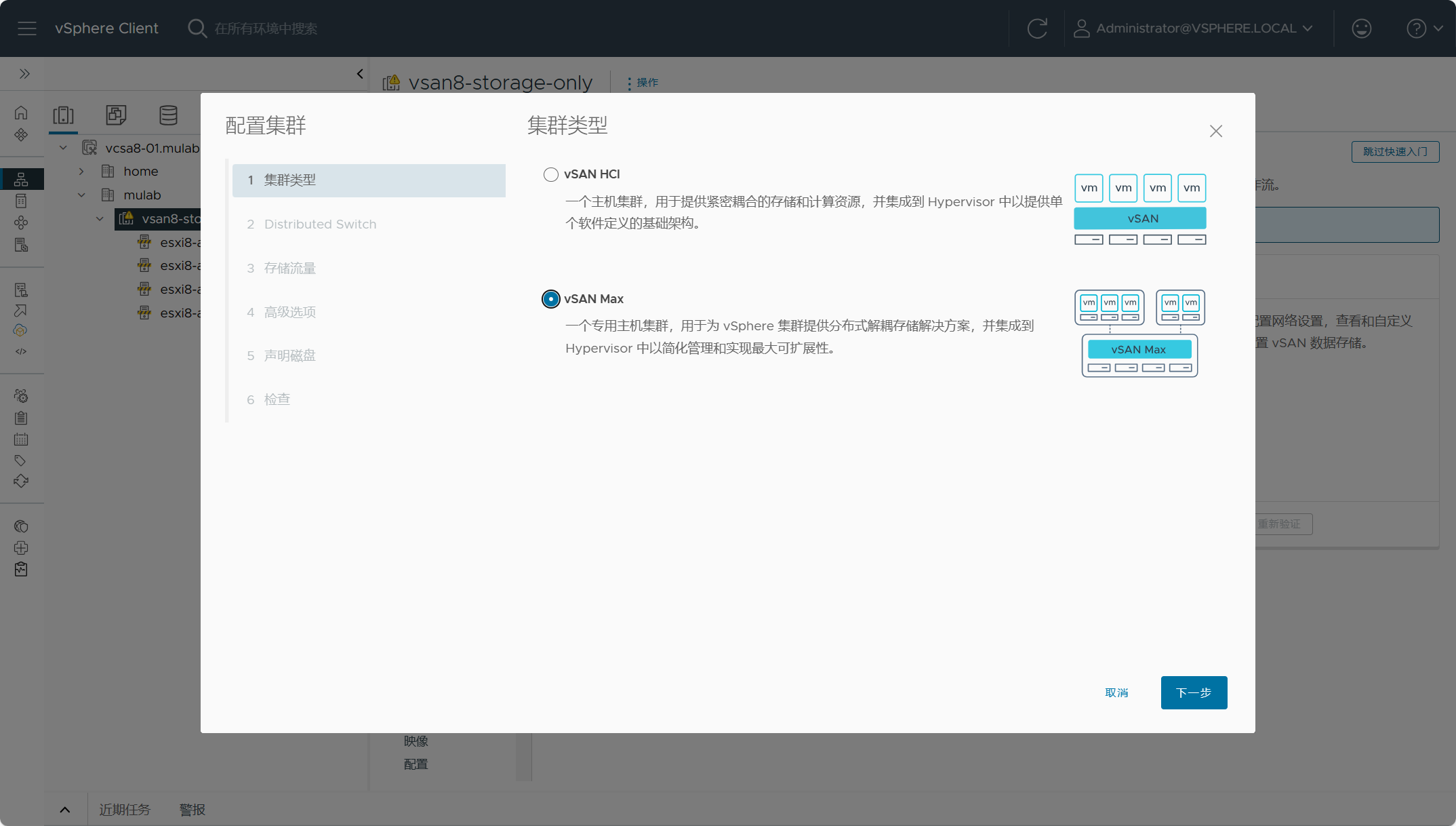Select the vSAN Max radio option

pyautogui.click(x=551, y=299)
